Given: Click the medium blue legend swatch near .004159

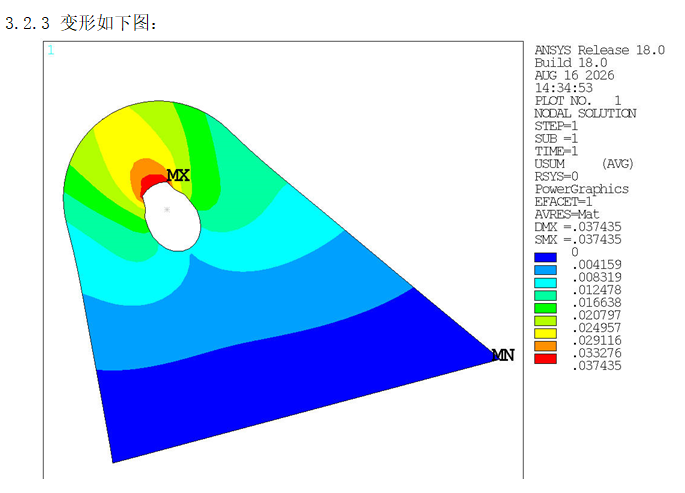Looking at the screenshot, I should [x=545, y=270].
